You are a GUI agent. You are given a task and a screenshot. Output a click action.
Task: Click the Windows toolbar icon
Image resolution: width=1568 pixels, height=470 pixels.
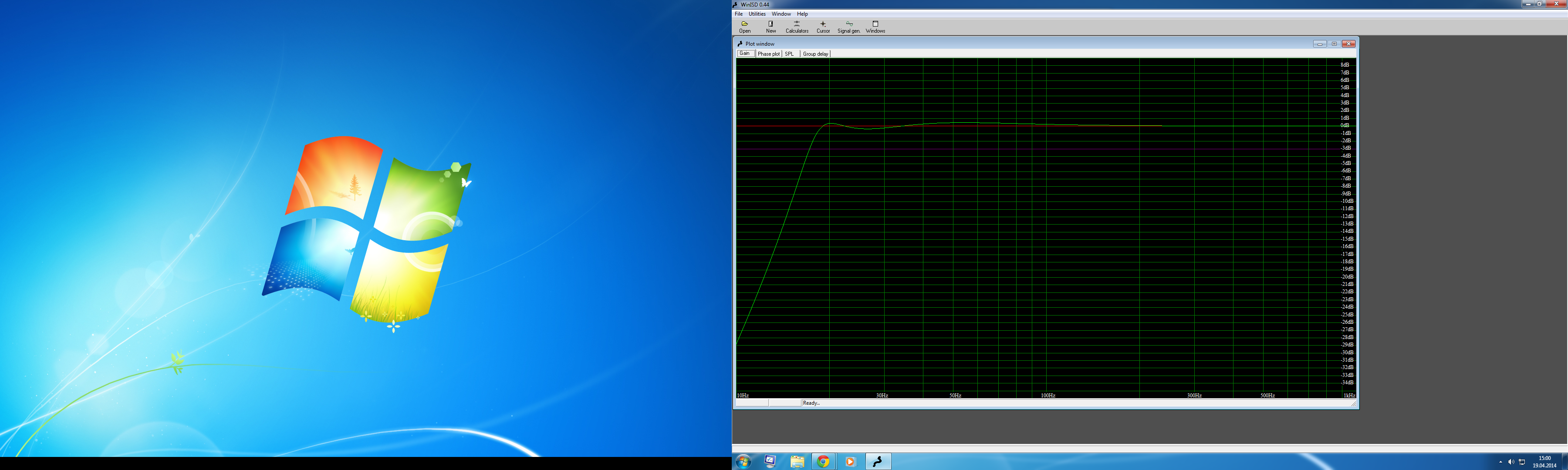coord(875,27)
